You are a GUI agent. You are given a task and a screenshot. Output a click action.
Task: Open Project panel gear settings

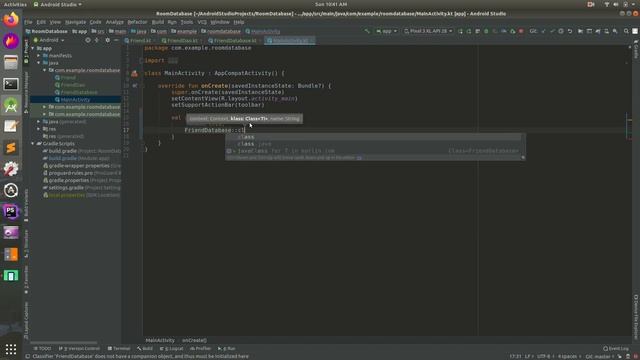(x=107, y=40)
